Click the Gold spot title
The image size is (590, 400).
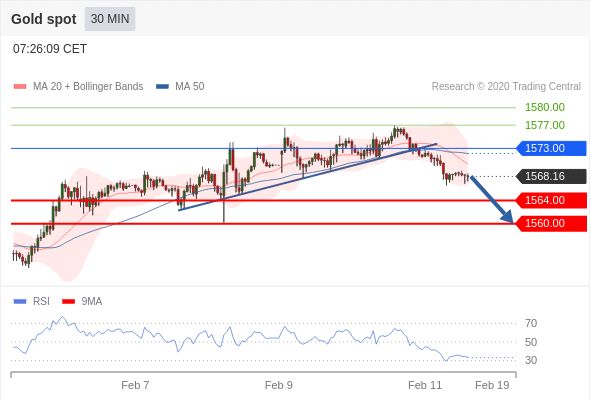coord(44,19)
